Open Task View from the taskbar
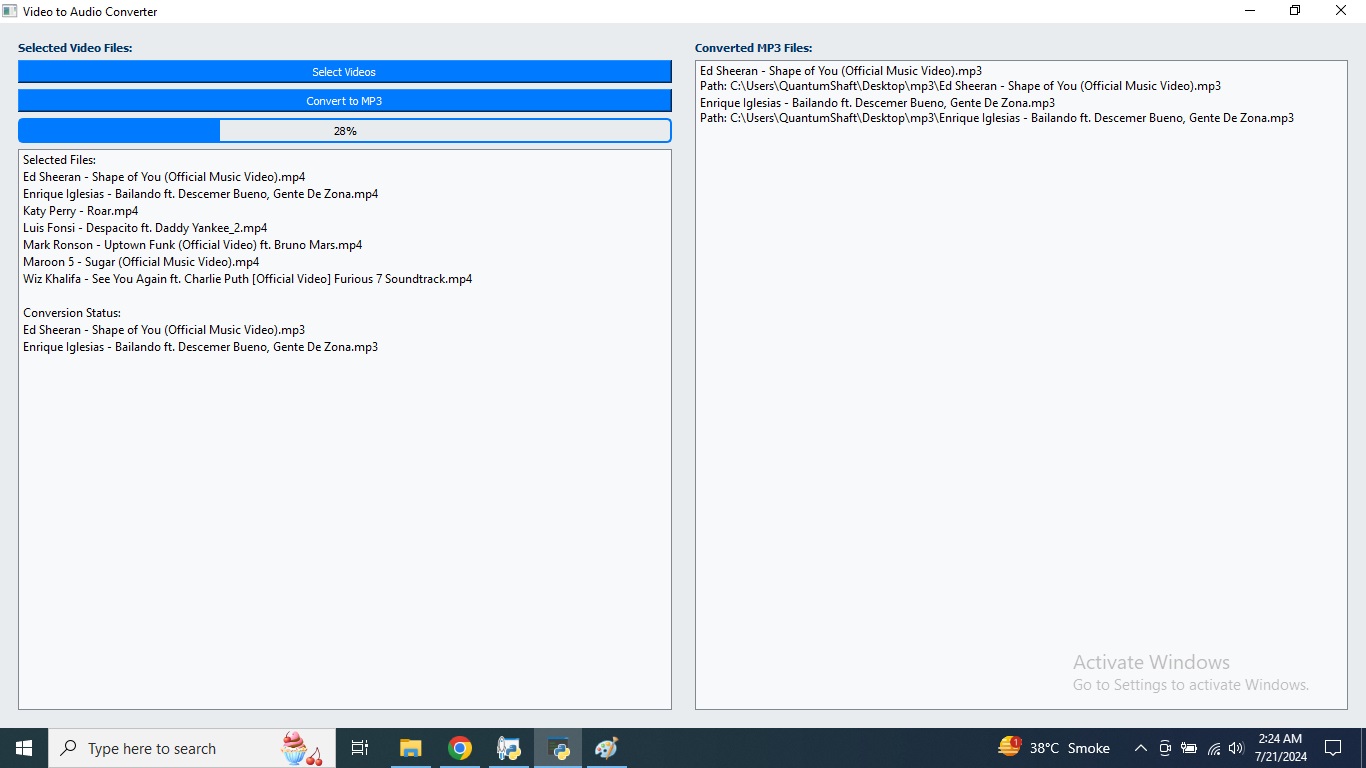 coord(360,748)
